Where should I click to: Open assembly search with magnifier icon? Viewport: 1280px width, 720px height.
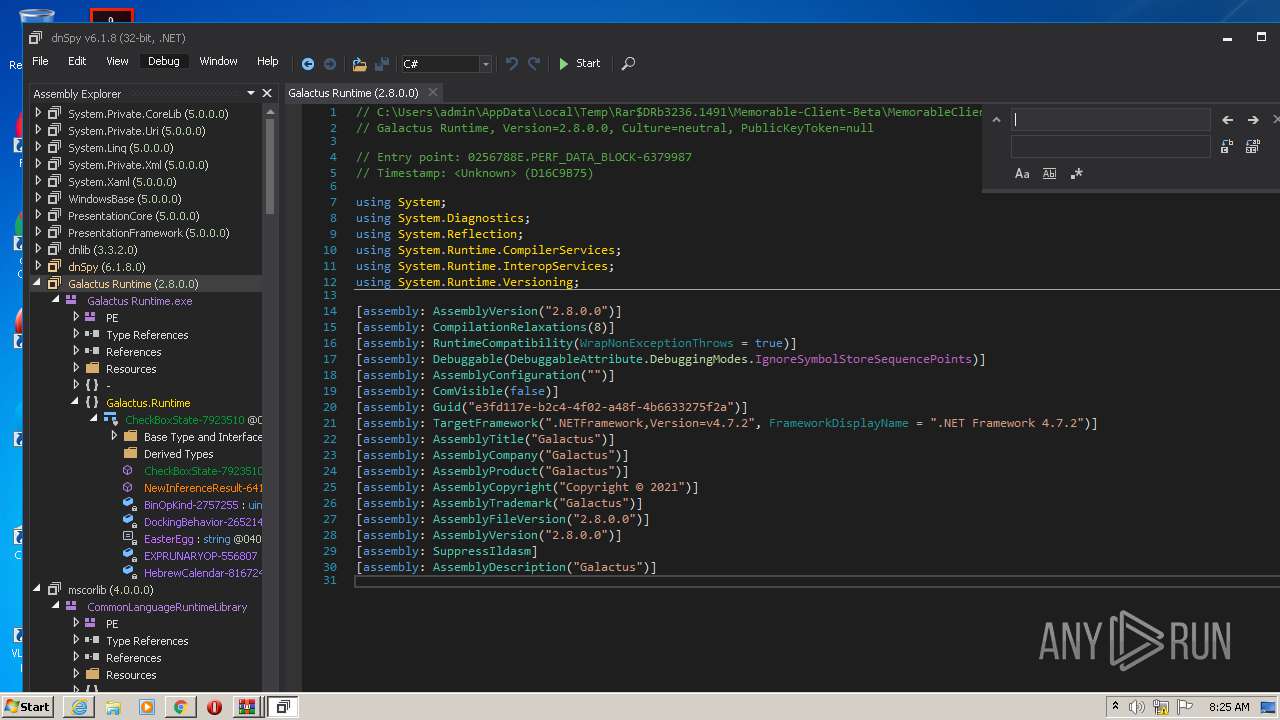click(628, 63)
